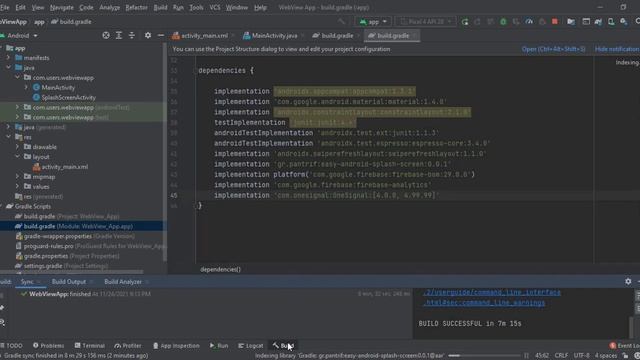Click Expand All icon in project panel
This screenshot has width=640, height=360.
(119, 36)
